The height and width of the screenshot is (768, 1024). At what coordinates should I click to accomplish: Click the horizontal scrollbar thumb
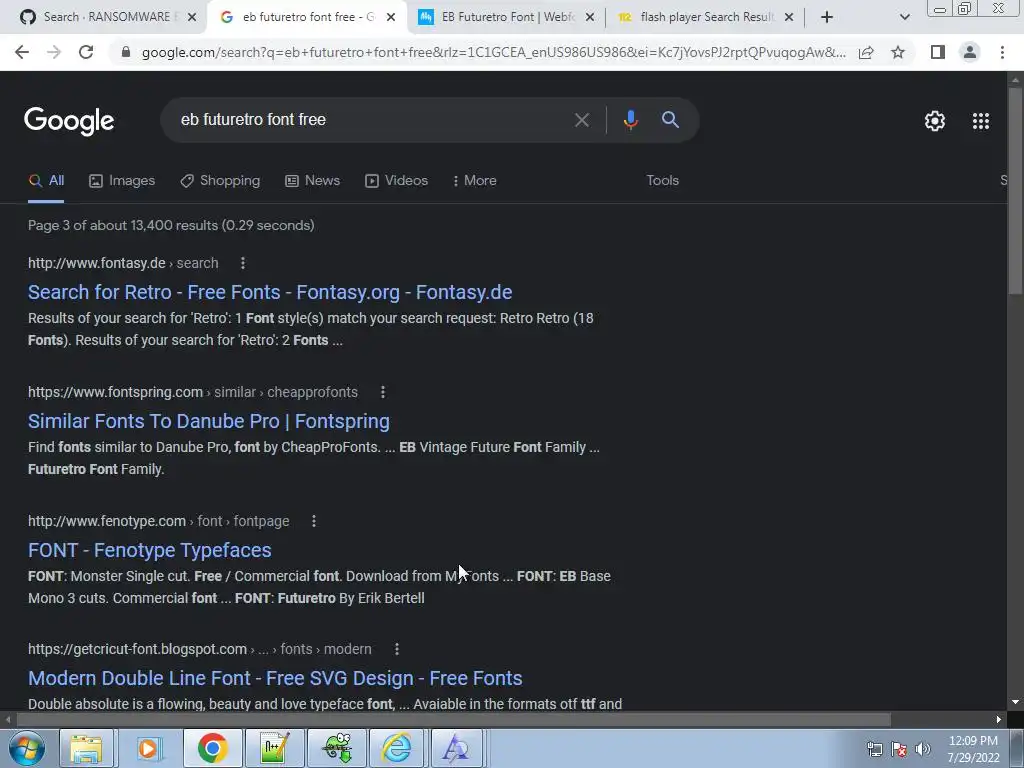point(453,720)
